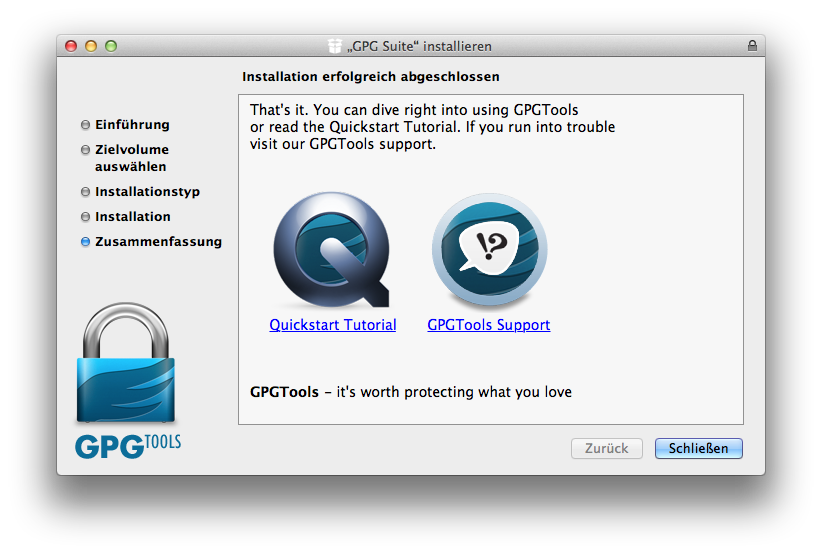
Task: Click the padlock icon in the title bar
Action: click(x=752, y=46)
